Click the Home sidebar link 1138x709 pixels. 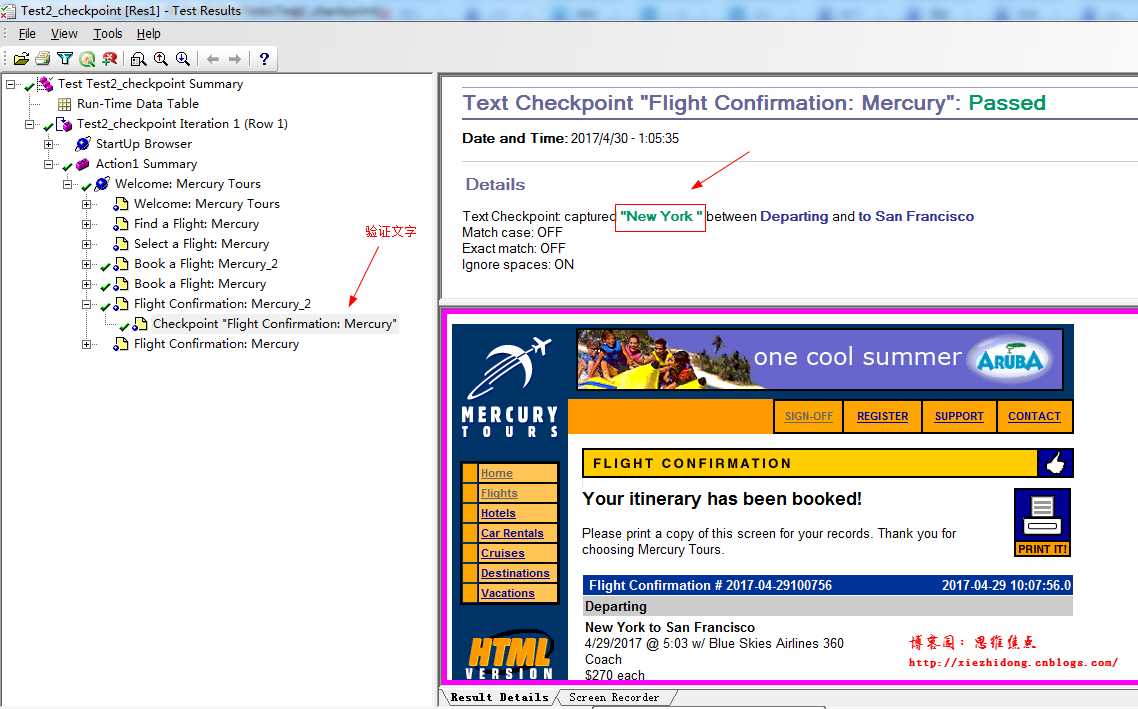pos(496,473)
